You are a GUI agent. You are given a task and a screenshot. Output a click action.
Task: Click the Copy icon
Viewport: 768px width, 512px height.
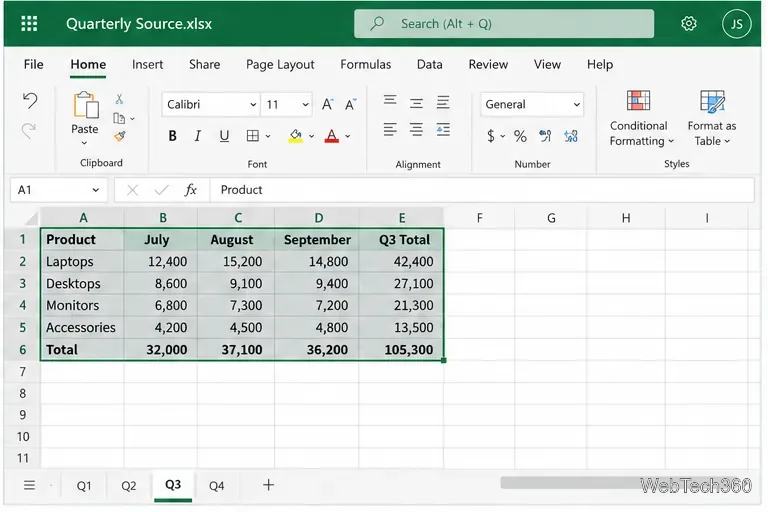click(119, 118)
